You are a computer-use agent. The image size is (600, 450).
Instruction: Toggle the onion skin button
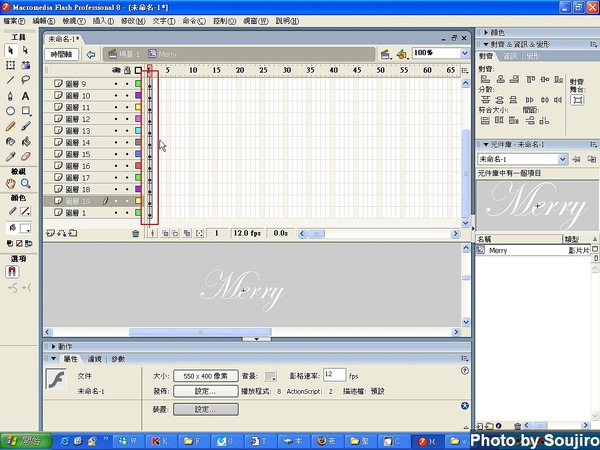165,233
